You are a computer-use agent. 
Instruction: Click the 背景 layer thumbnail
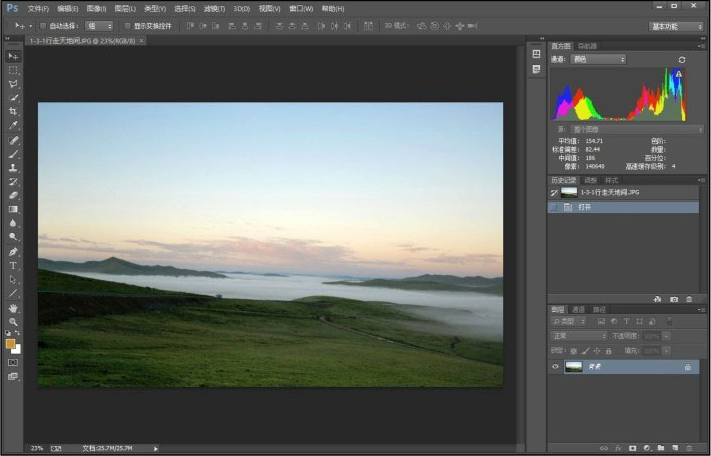(573, 367)
